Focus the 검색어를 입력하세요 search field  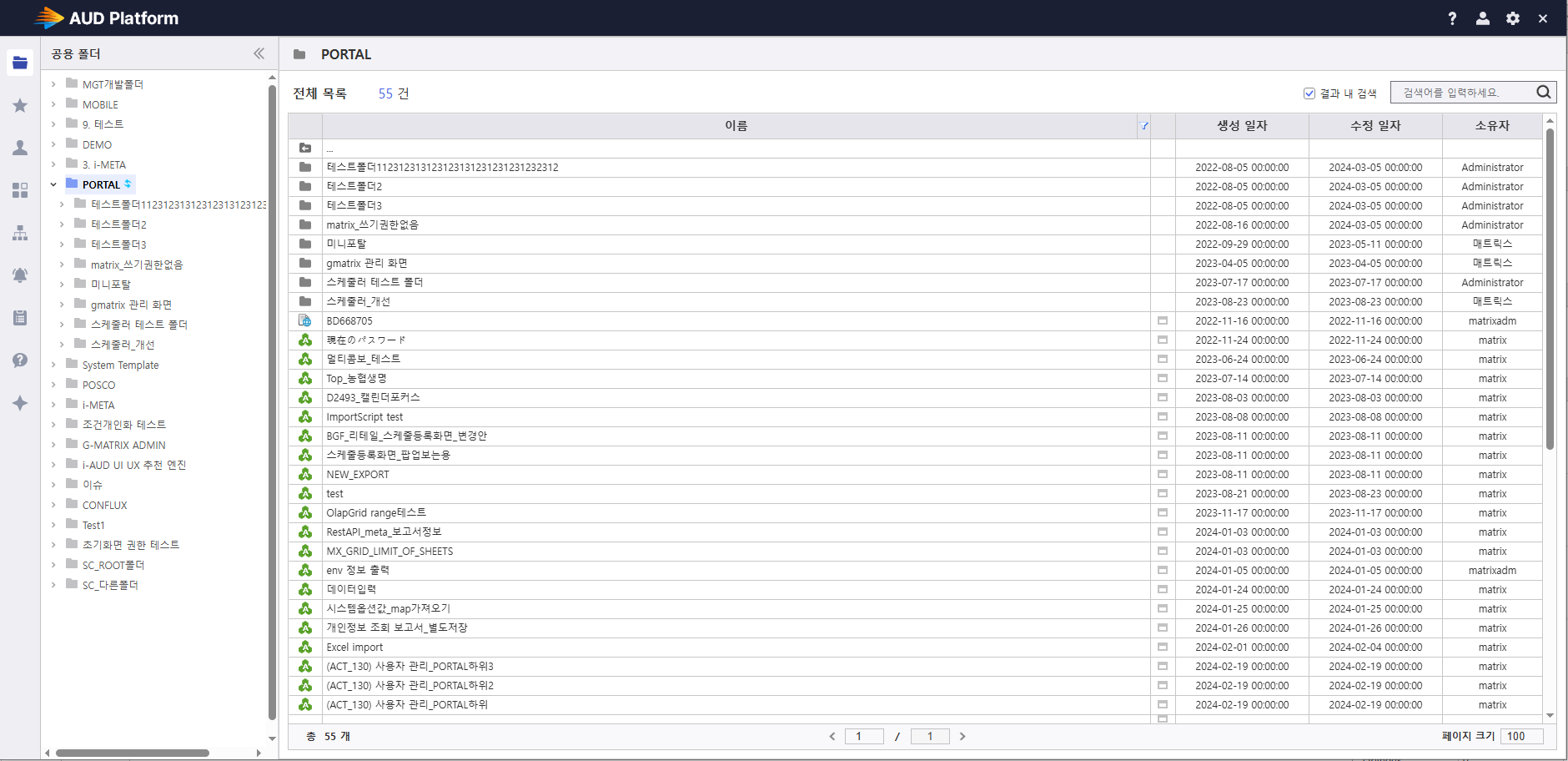[x=1464, y=93]
